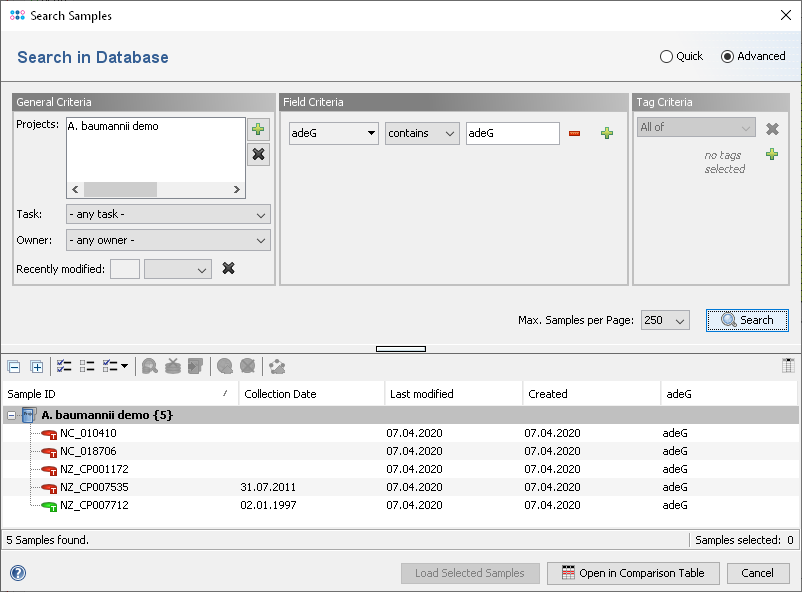
Task: Open the Owner dropdown
Action: (168, 240)
